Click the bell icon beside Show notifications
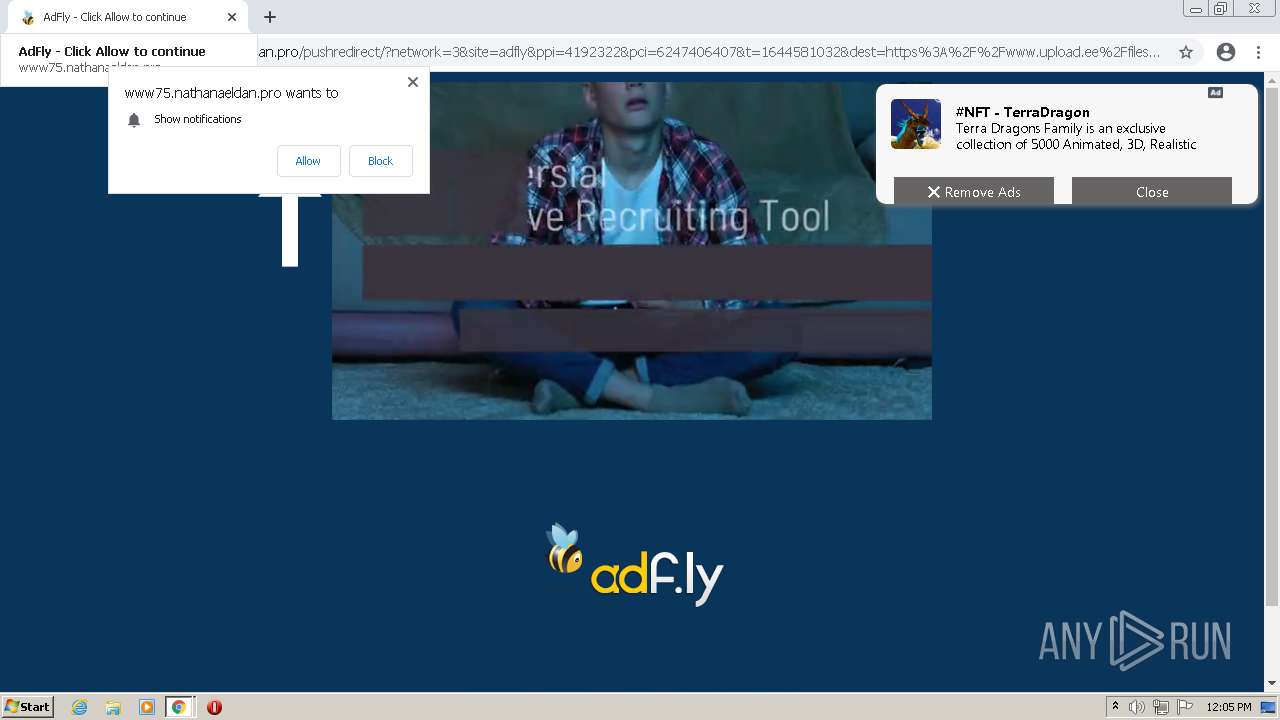This screenshot has height=720, width=1280. click(x=134, y=119)
